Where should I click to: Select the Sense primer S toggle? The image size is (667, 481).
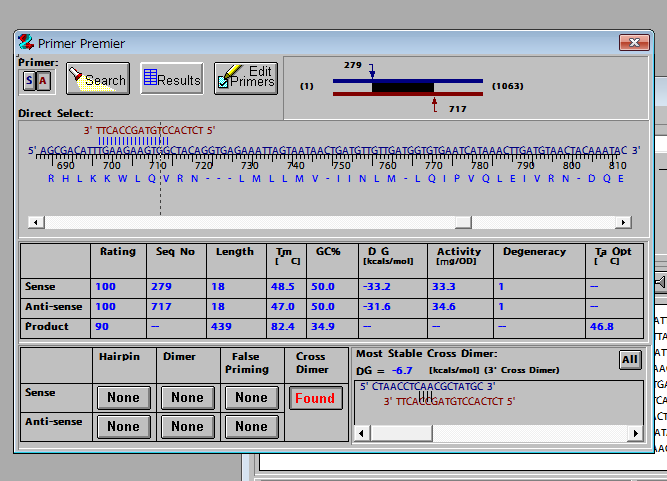coord(29,80)
